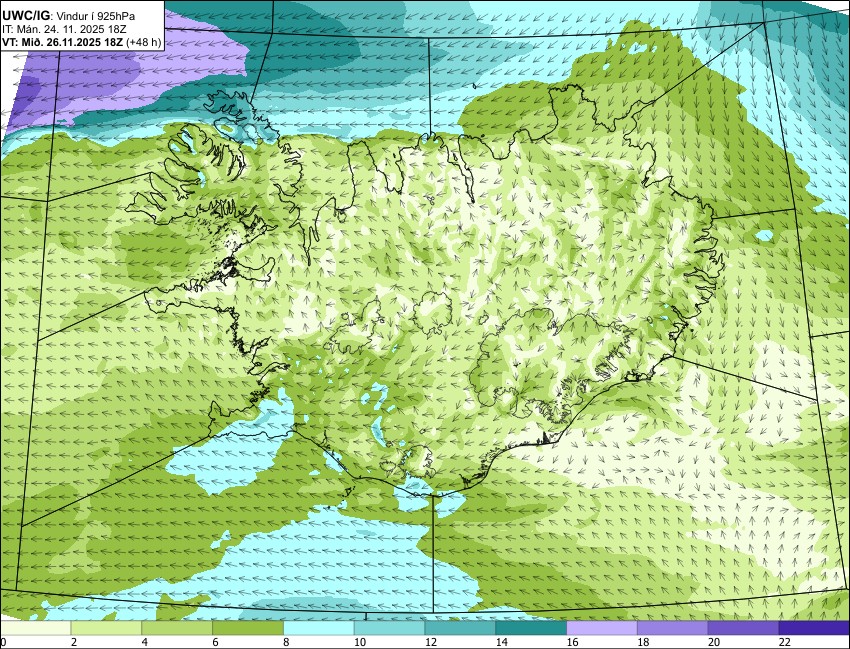Click the legend label '16'
The image size is (850, 649).
[572, 642]
